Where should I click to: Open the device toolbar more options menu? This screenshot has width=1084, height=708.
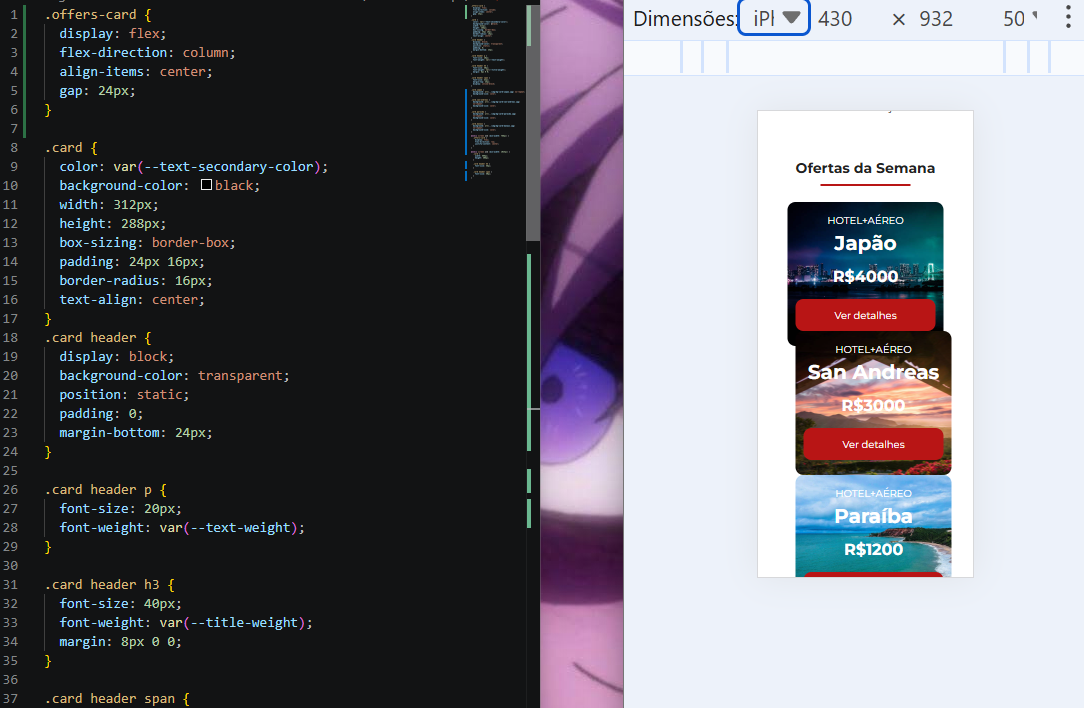(x=1068, y=18)
